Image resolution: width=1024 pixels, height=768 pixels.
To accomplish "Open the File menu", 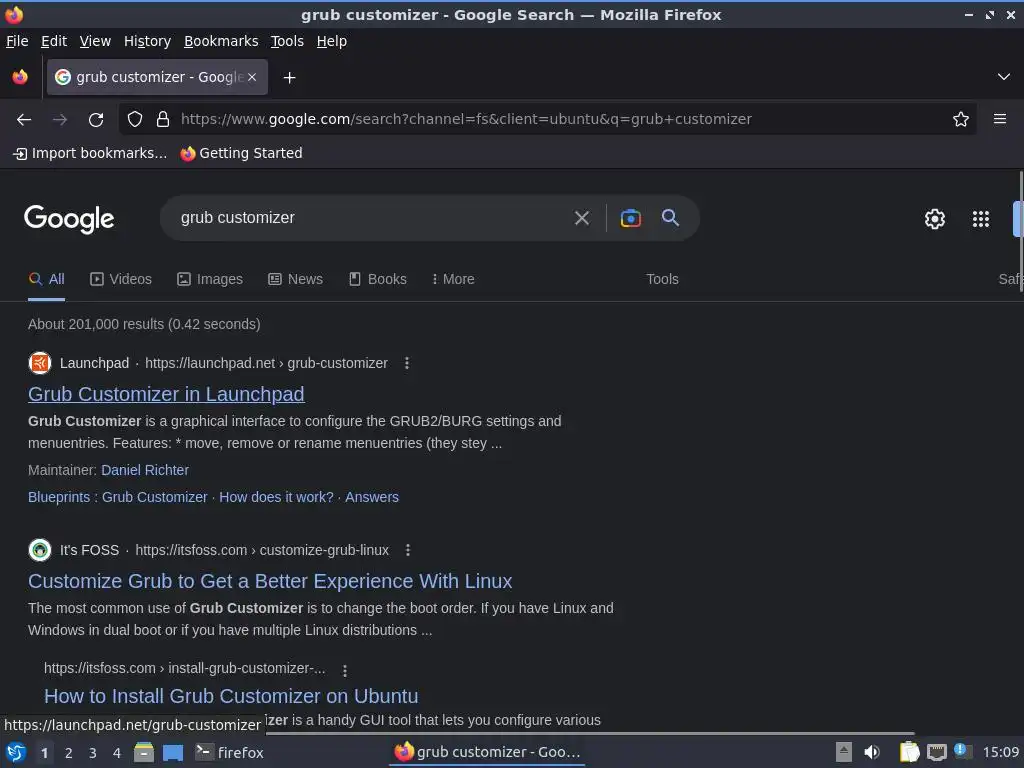I will click(x=17, y=41).
